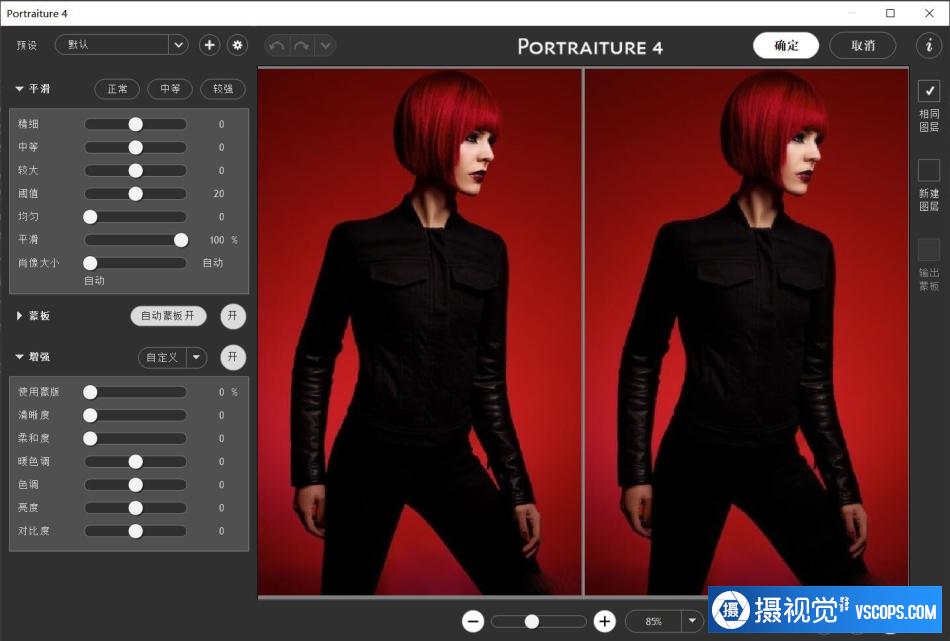Click the redo arrow icon
950x641 pixels.
[301, 45]
